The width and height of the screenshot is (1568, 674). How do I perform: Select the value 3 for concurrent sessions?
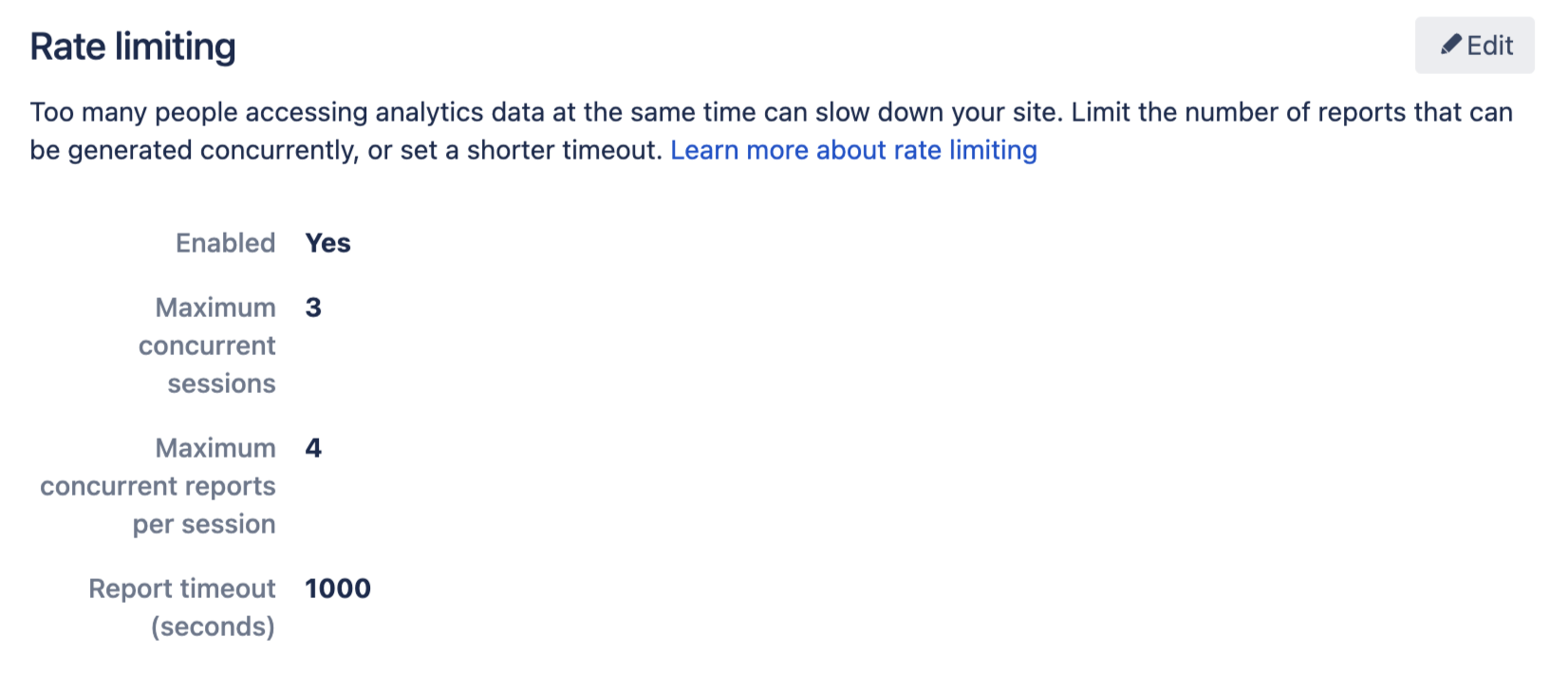click(x=313, y=308)
